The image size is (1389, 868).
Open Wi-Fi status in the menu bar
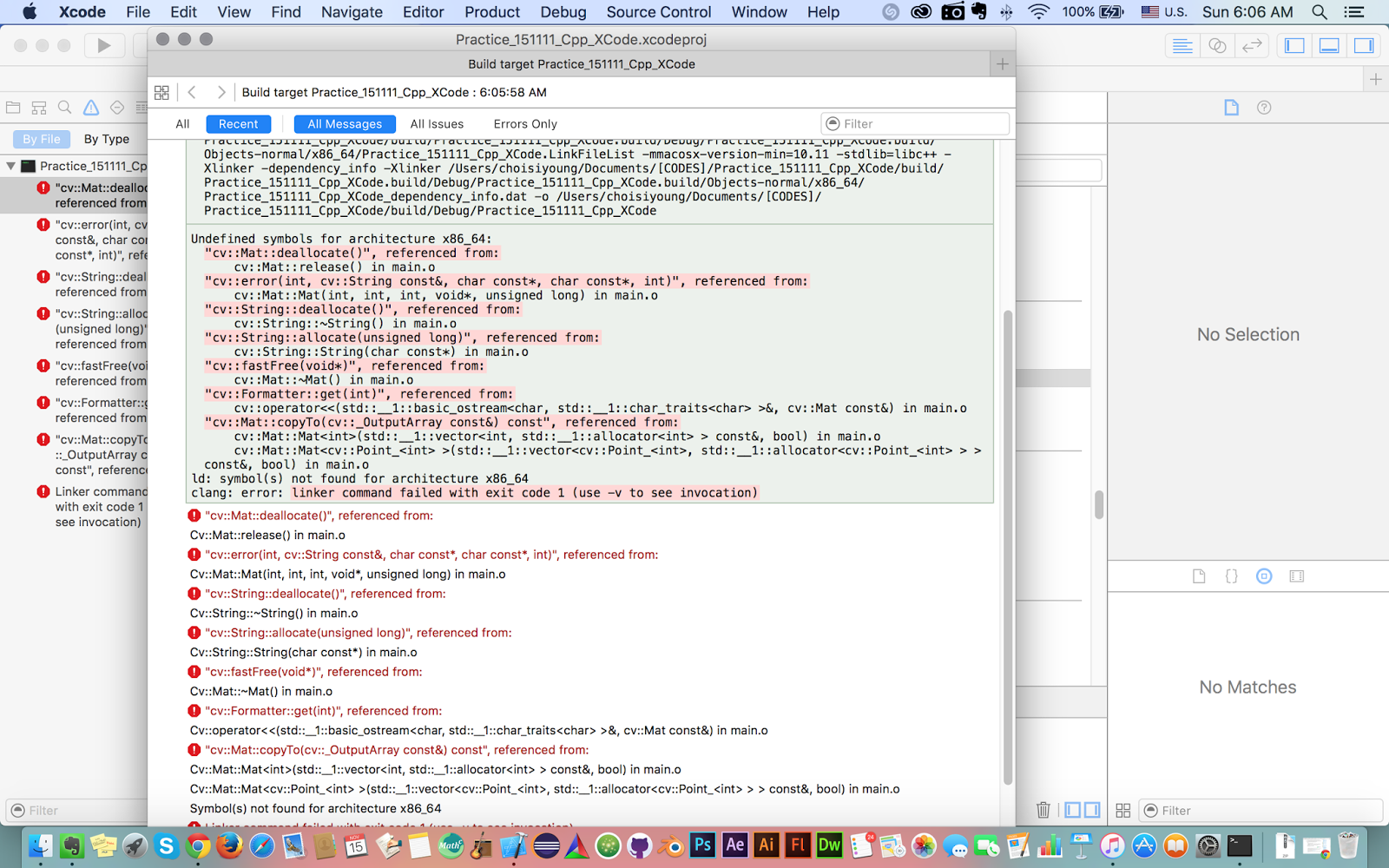pos(1038,12)
